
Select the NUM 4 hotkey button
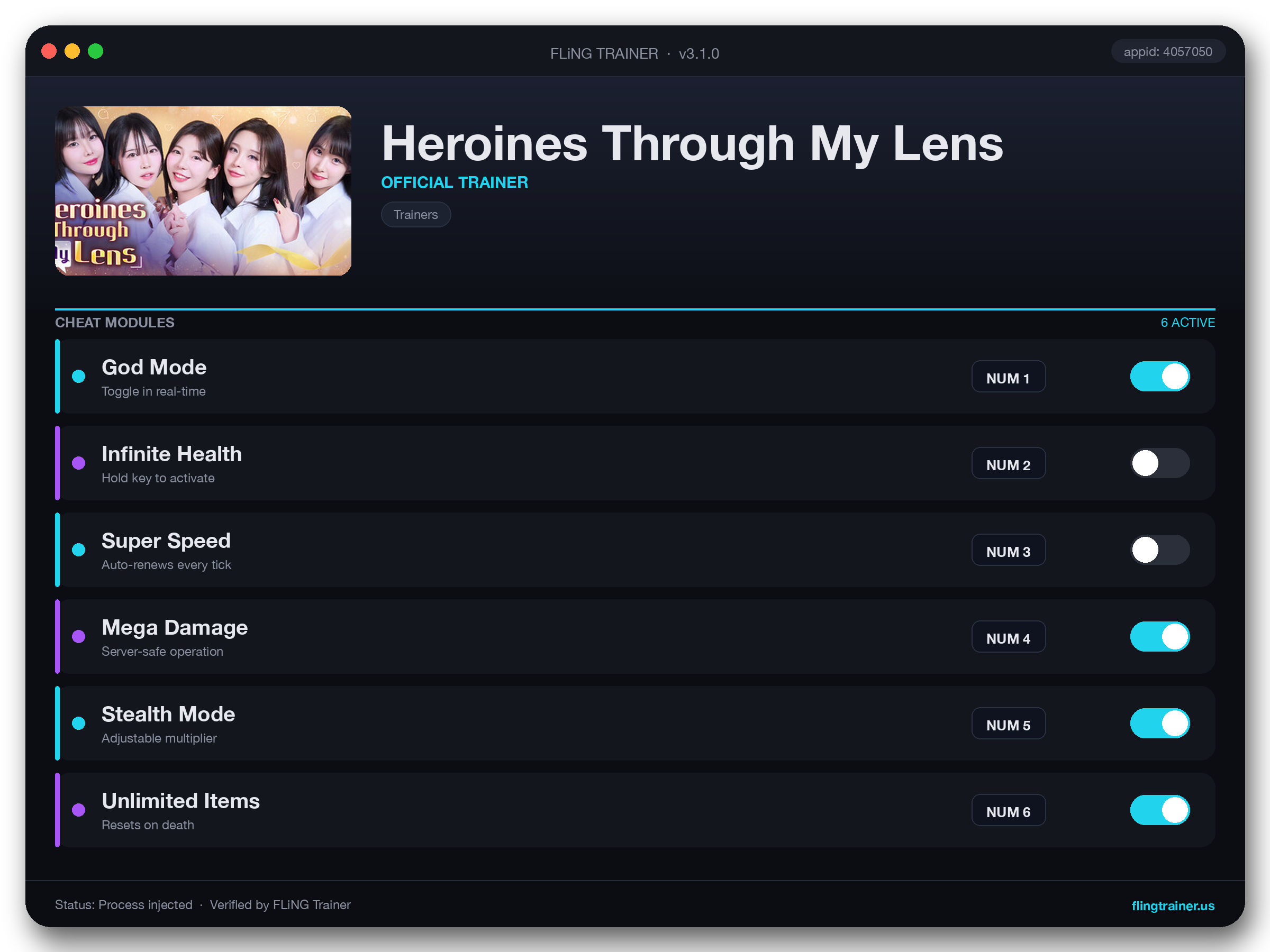[x=1008, y=636]
